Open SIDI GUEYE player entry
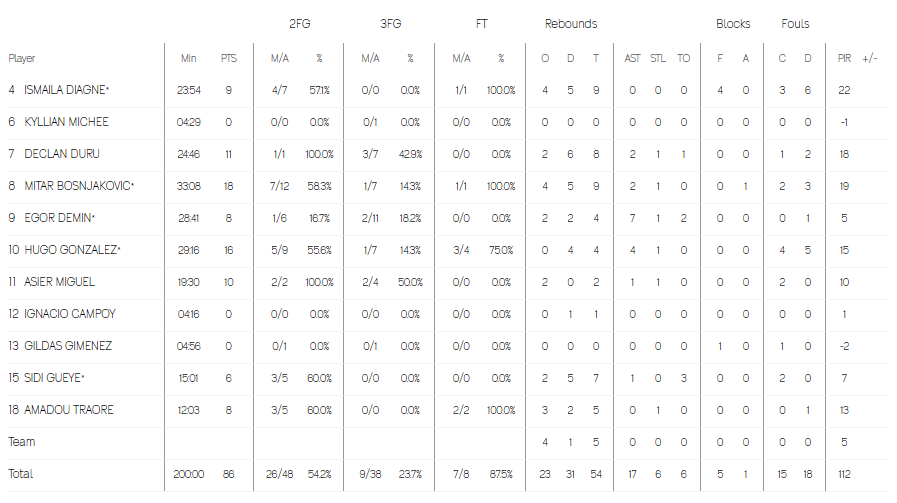 pyautogui.click(x=54, y=379)
